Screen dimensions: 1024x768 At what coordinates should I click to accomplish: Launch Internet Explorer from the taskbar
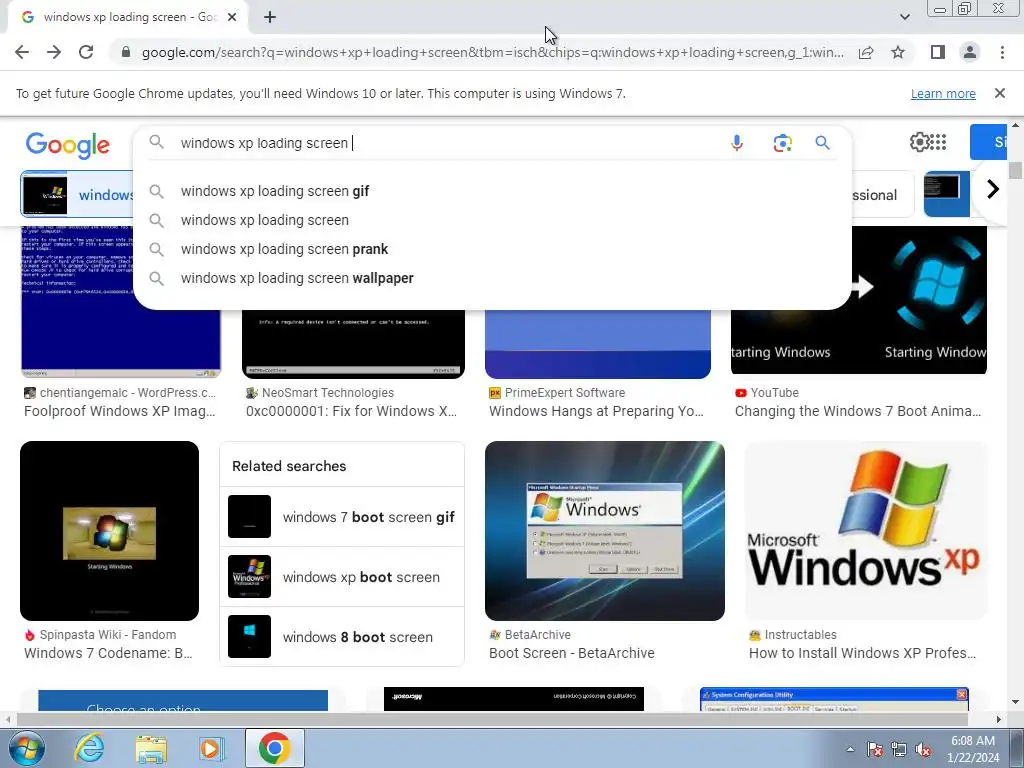click(89, 748)
